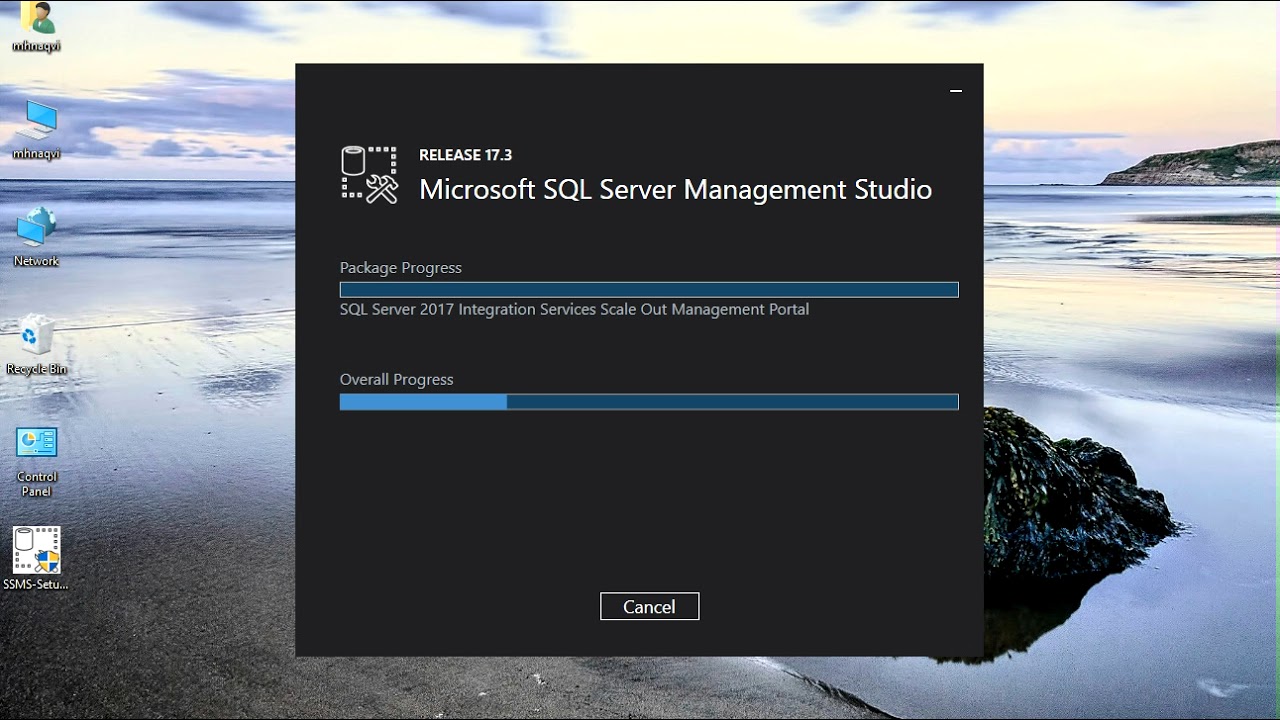Click the Package Progress bar
The width and height of the screenshot is (1280, 720).
649,290
